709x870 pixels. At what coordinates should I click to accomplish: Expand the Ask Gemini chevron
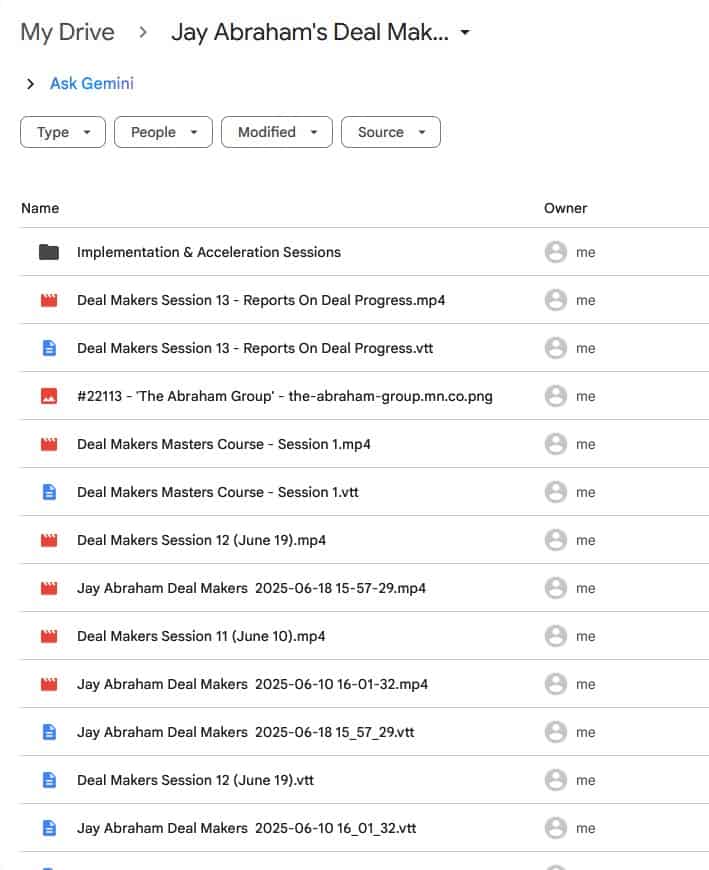click(30, 84)
